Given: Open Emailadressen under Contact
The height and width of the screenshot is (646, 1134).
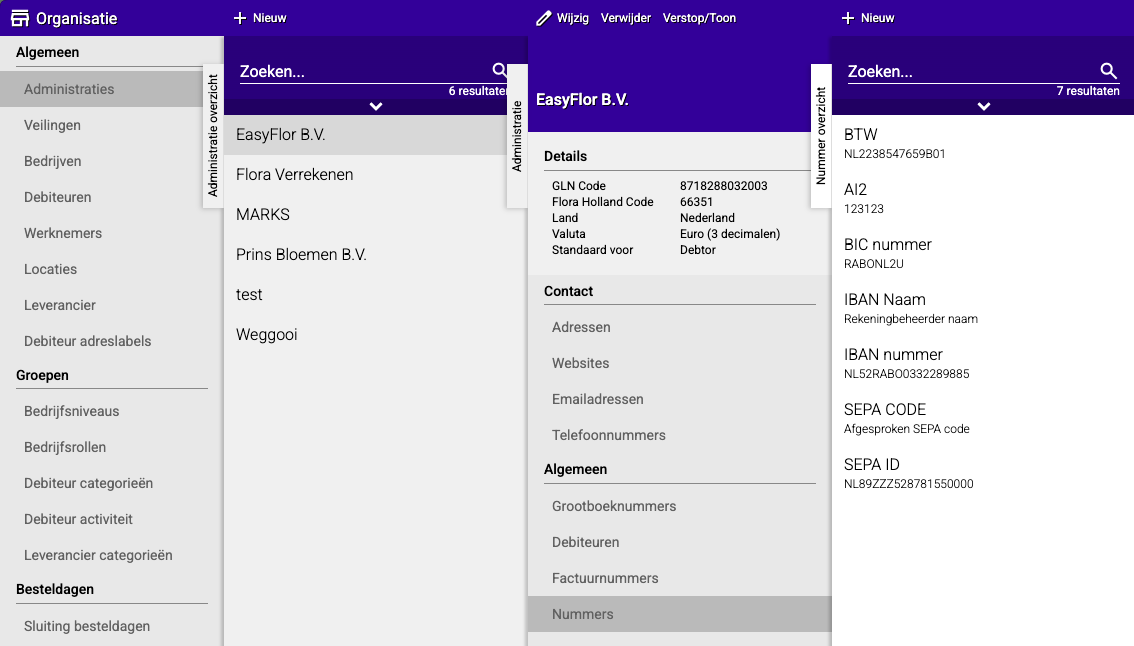Looking at the screenshot, I should pyautogui.click(x=680, y=399).
